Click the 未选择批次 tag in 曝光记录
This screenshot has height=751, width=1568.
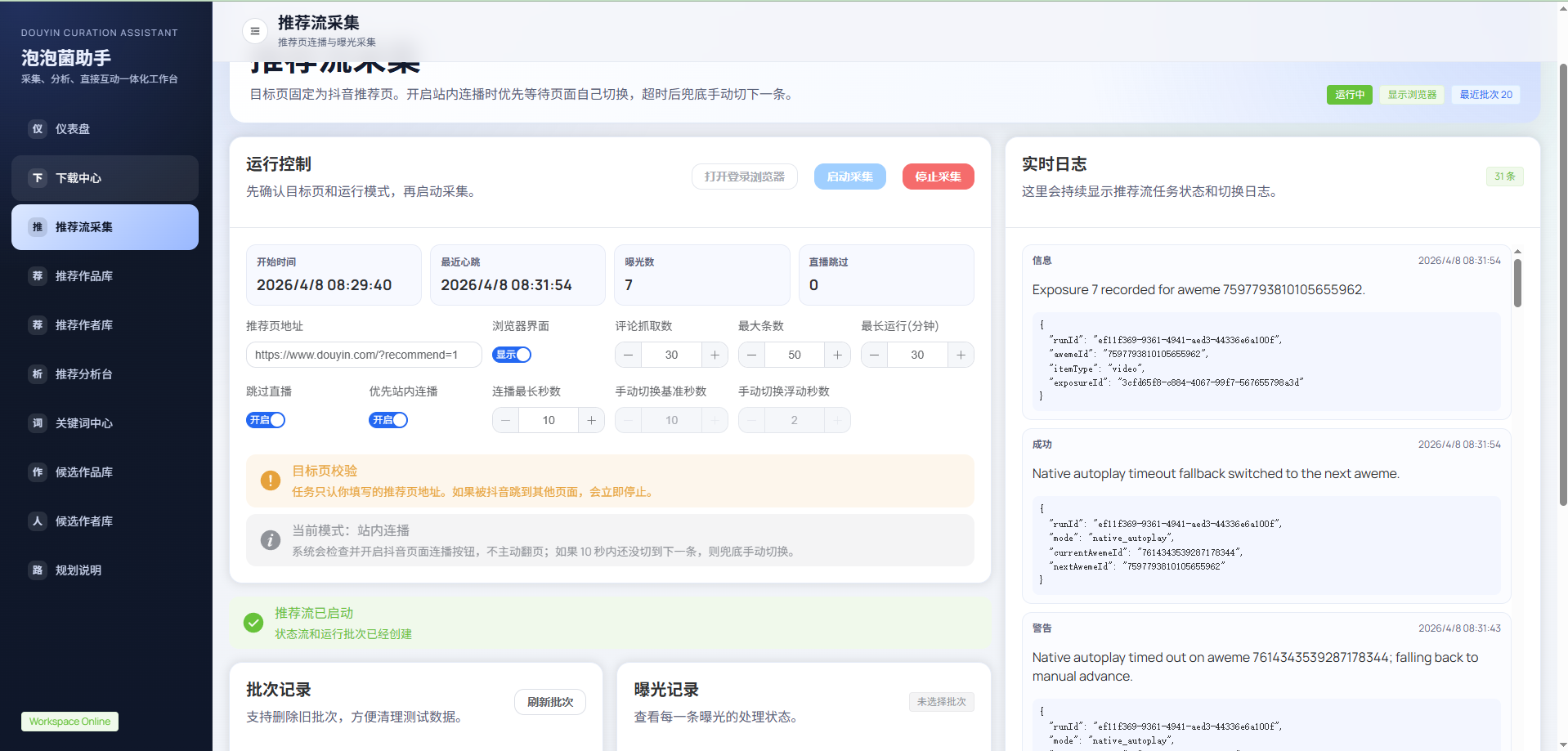pos(942,702)
